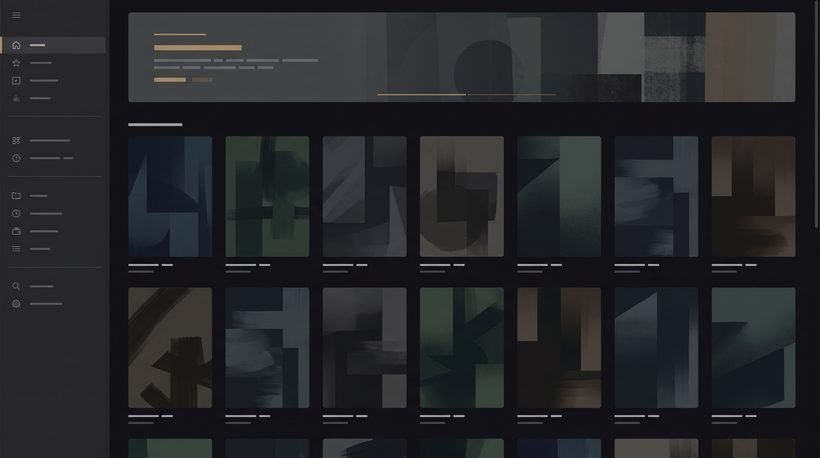Select the play-box icon in the sidebar
Viewport: 820px width, 458px height.
coord(16,81)
